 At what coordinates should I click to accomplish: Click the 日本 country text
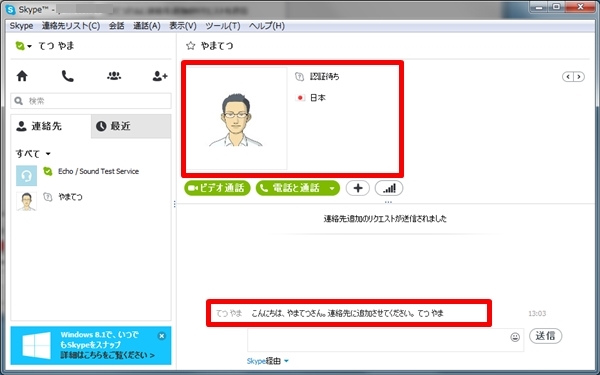coord(318,98)
